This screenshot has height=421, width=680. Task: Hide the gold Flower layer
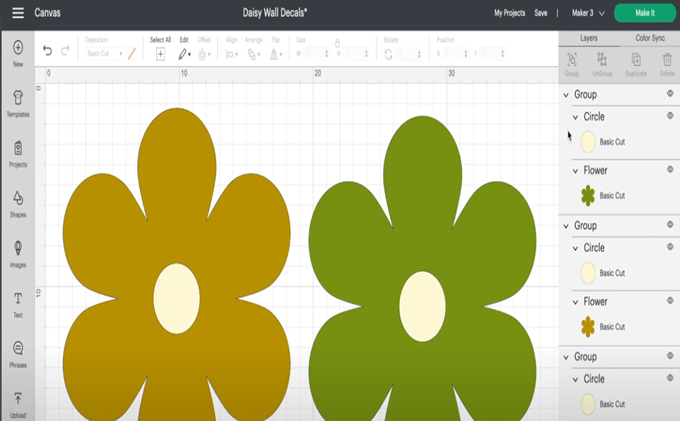click(670, 300)
